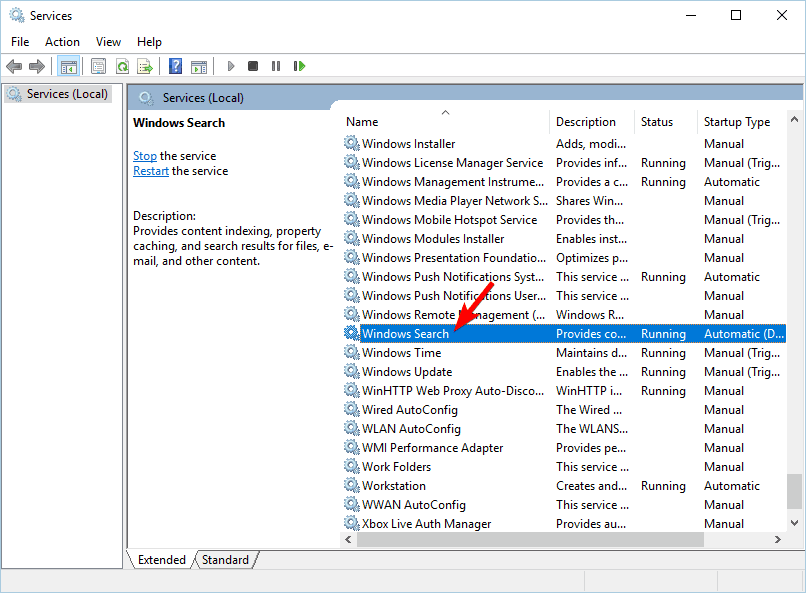
Task: Click the Services icon in the title bar
Action: pyautogui.click(x=17, y=15)
